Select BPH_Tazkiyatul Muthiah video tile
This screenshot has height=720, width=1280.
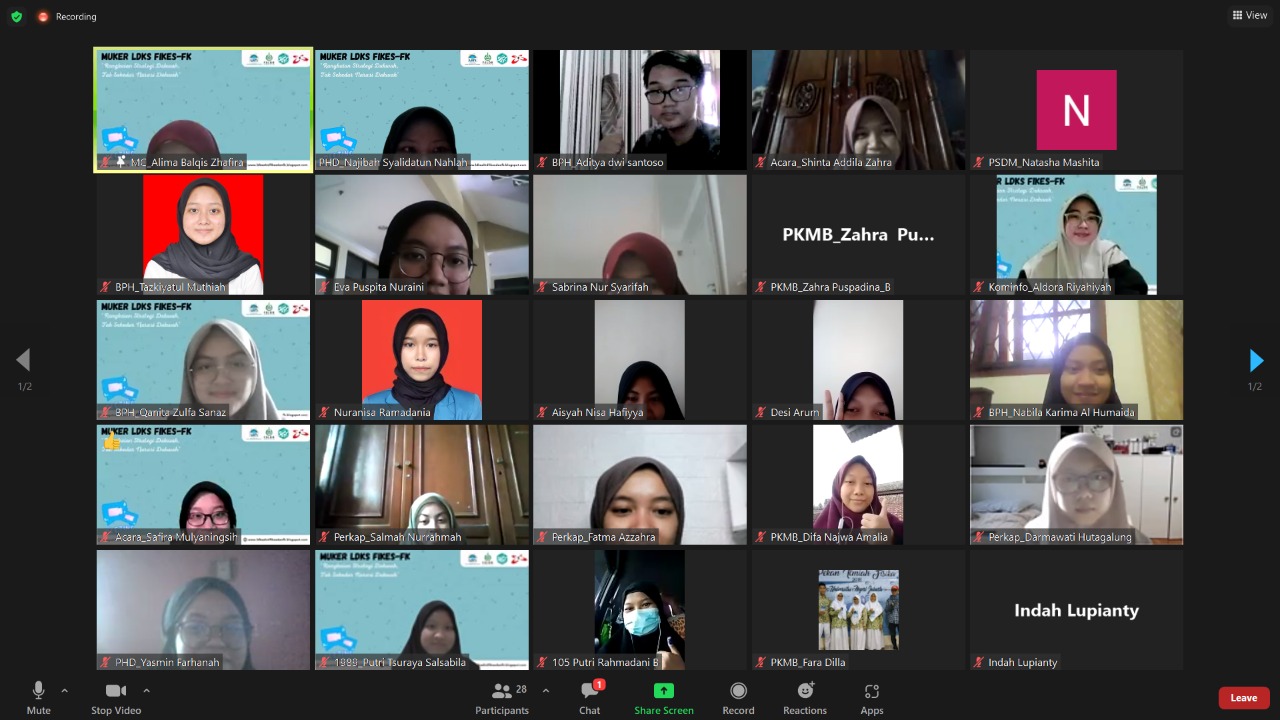coord(203,235)
